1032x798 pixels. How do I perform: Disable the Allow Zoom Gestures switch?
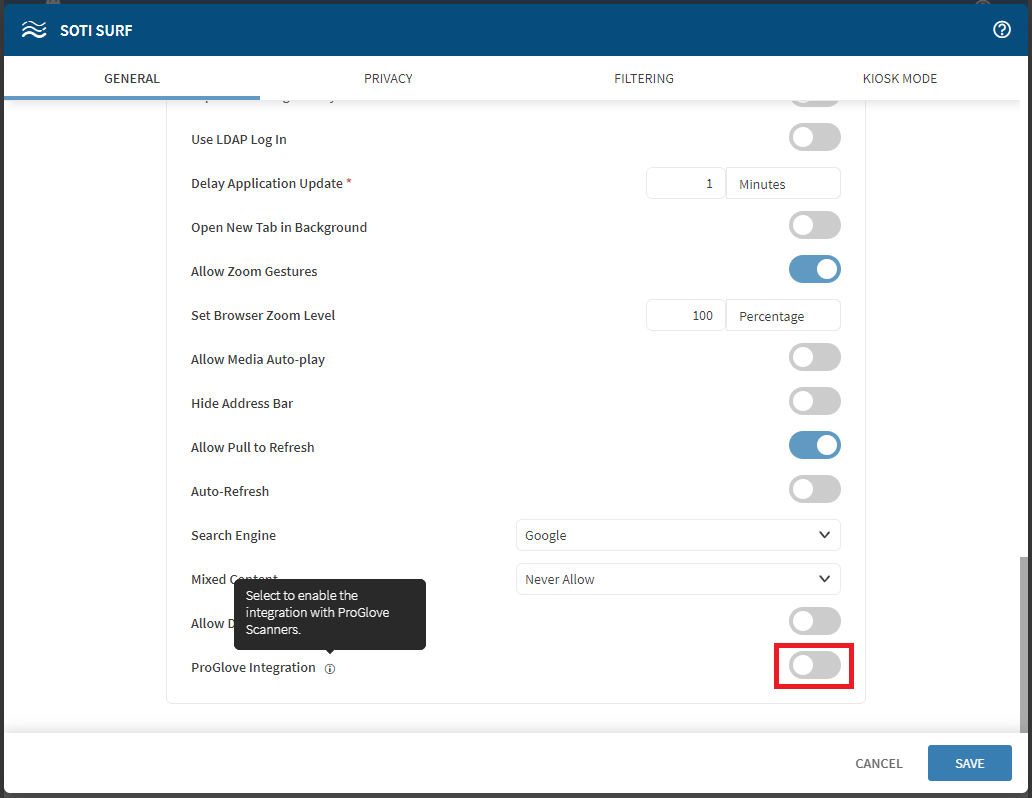coord(814,270)
